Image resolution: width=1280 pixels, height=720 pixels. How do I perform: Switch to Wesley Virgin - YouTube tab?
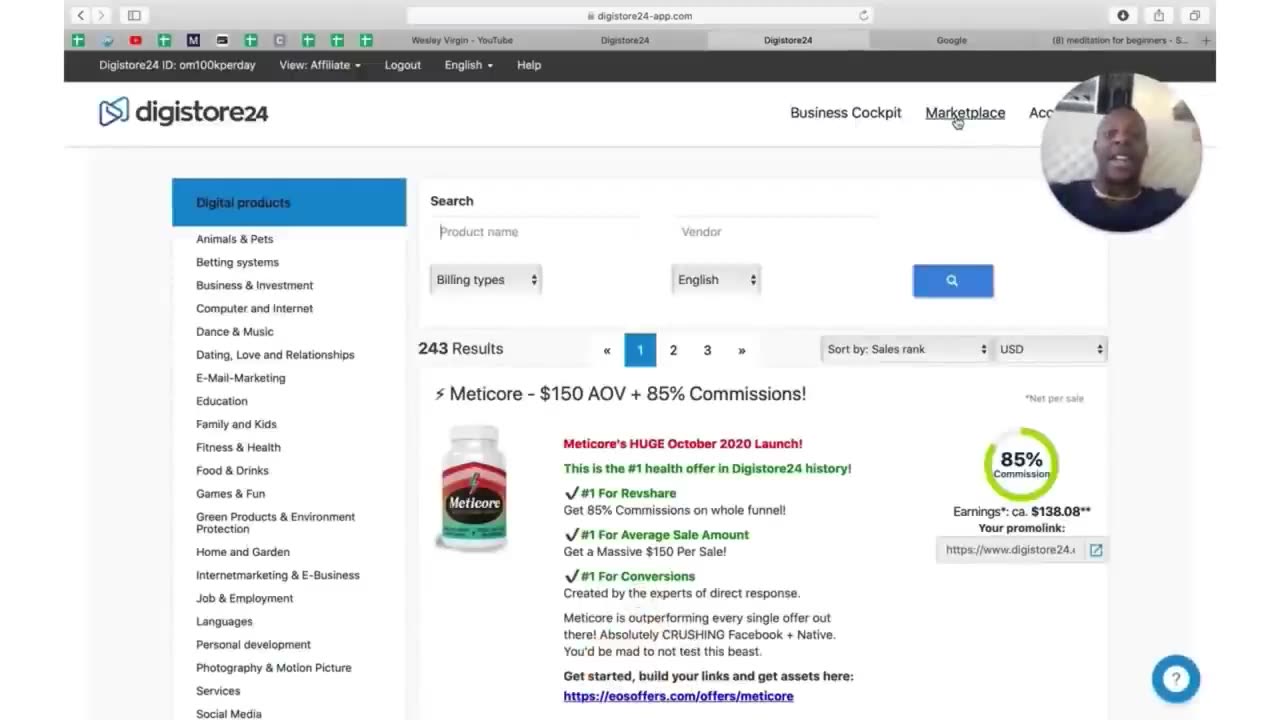click(x=462, y=40)
